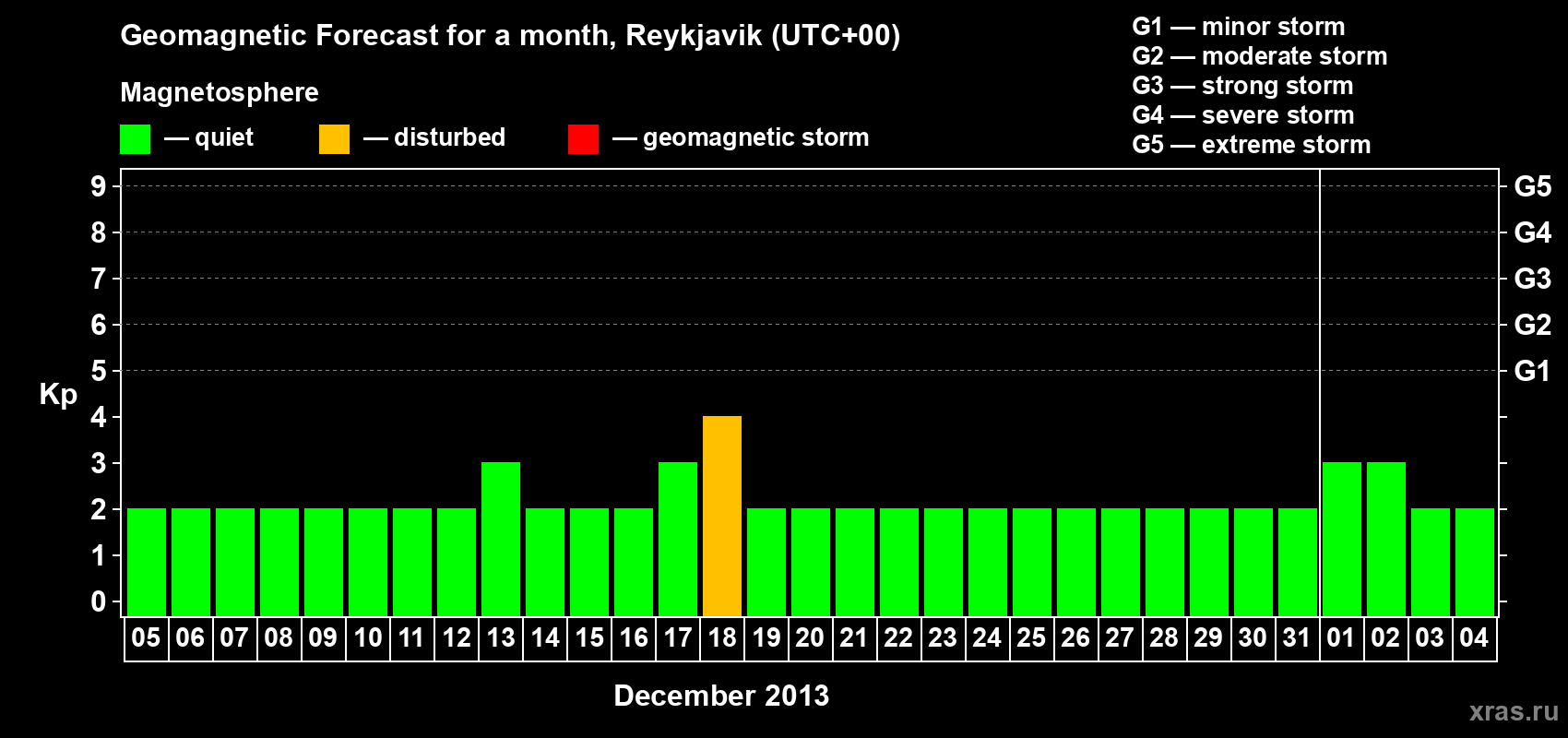Click date label 31 on the axis
This screenshot has height=738, width=1568.
pyautogui.click(x=1297, y=638)
